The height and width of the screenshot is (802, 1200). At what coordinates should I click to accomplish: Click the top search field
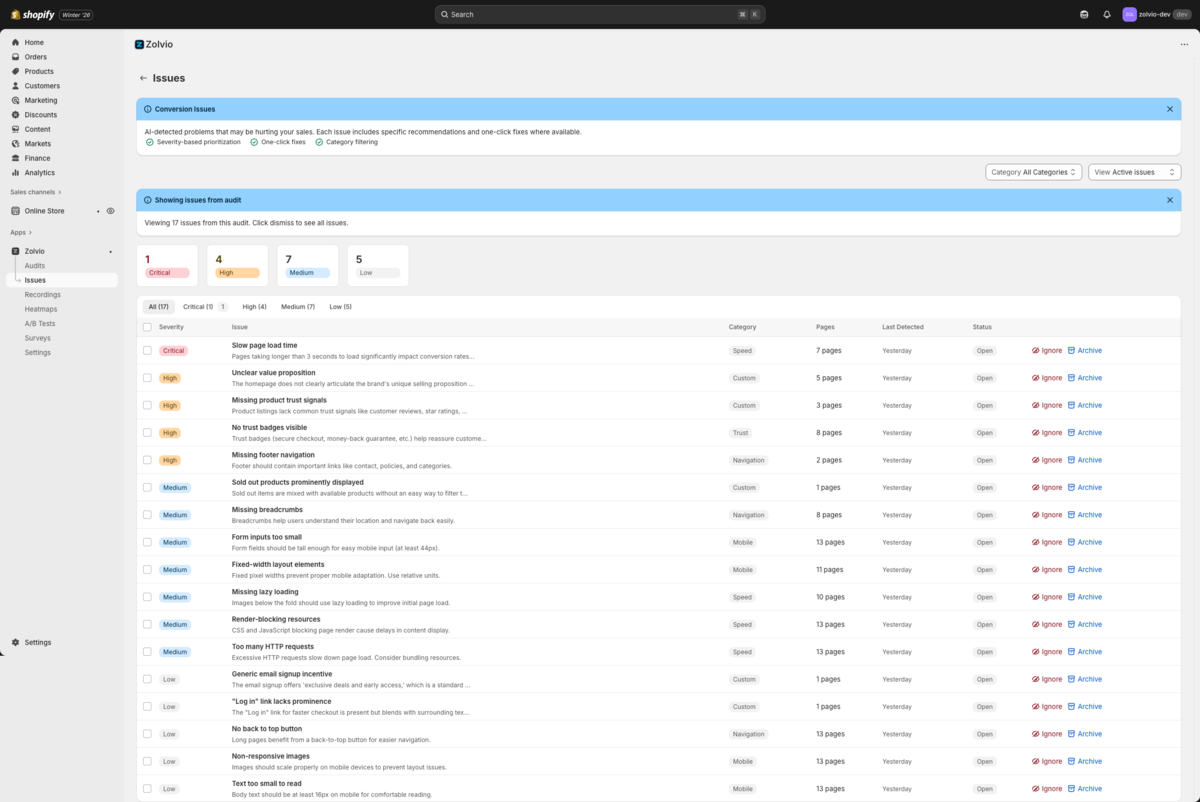click(x=600, y=15)
